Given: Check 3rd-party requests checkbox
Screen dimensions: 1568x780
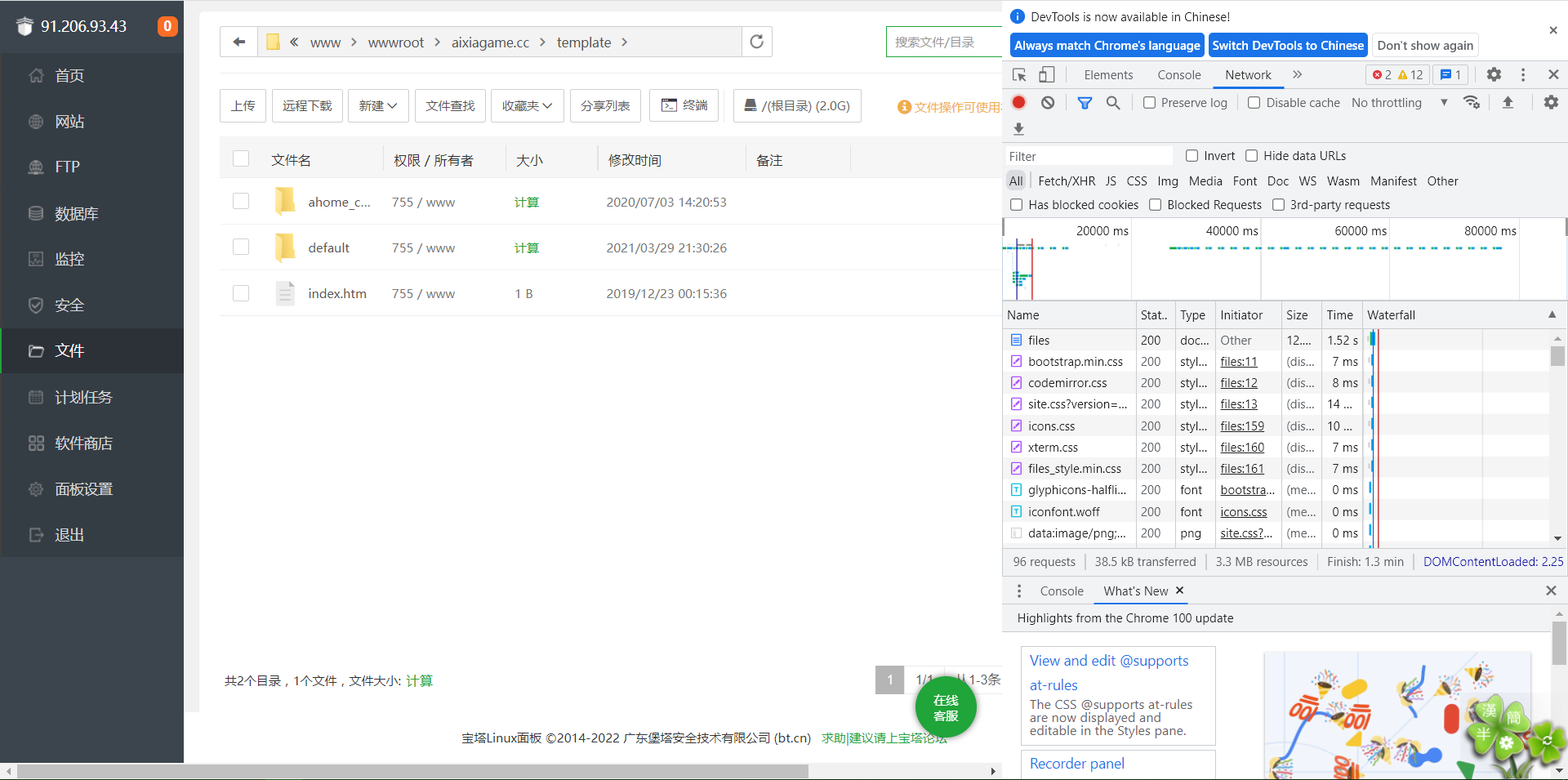Looking at the screenshot, I should (x=1278, y=204).
